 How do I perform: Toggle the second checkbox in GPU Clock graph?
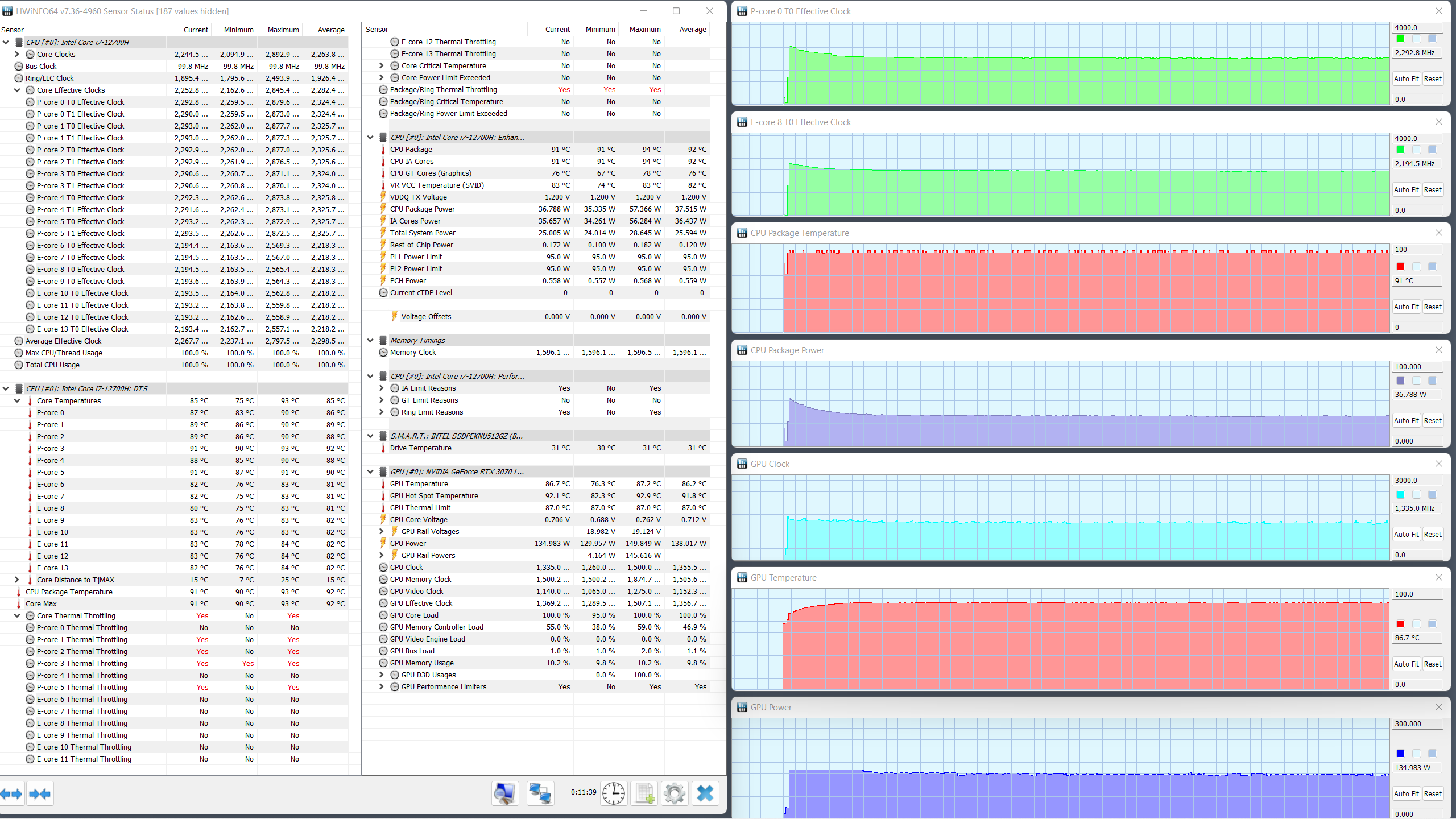[1417, 494]
